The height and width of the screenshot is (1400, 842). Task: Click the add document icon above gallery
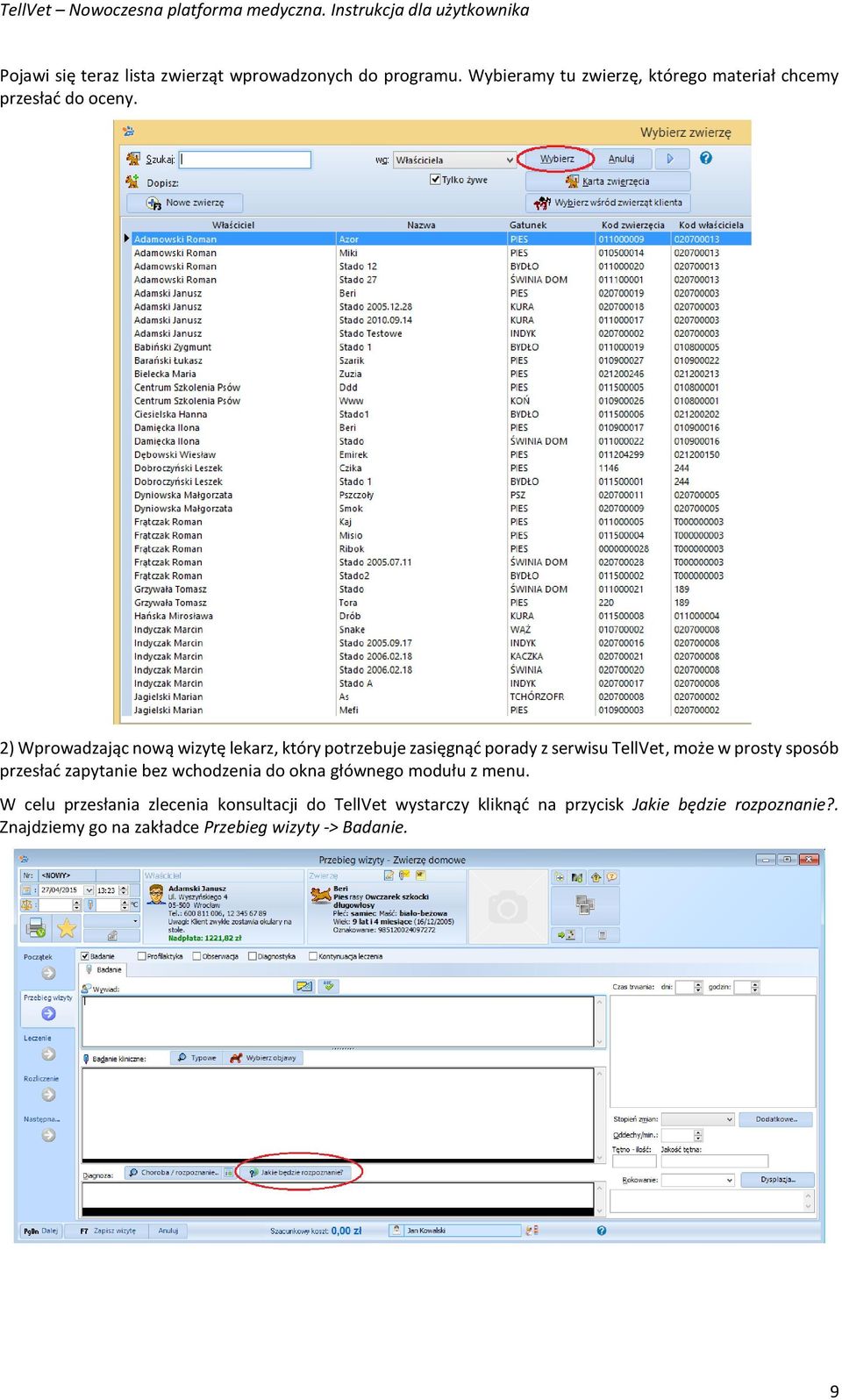560,876
